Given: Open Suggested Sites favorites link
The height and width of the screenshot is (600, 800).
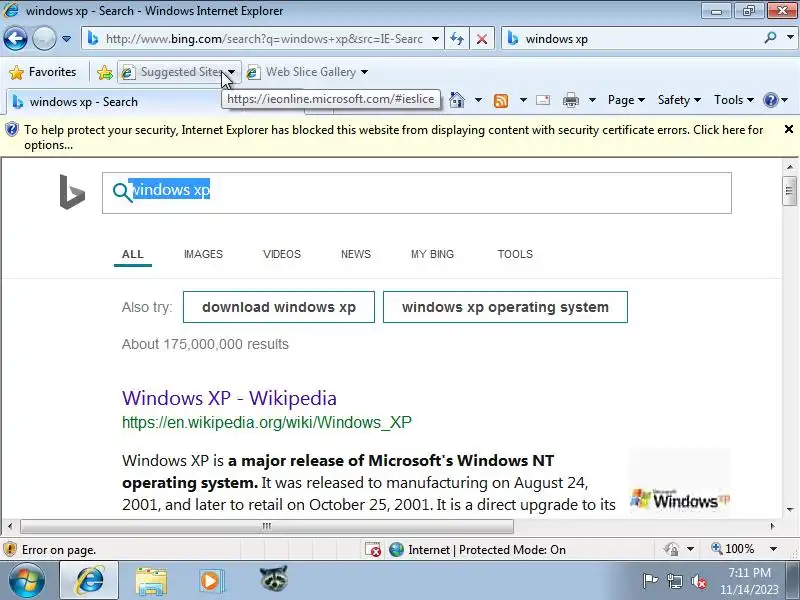Looking at the screenshot, I should click(x=172, y=72).
